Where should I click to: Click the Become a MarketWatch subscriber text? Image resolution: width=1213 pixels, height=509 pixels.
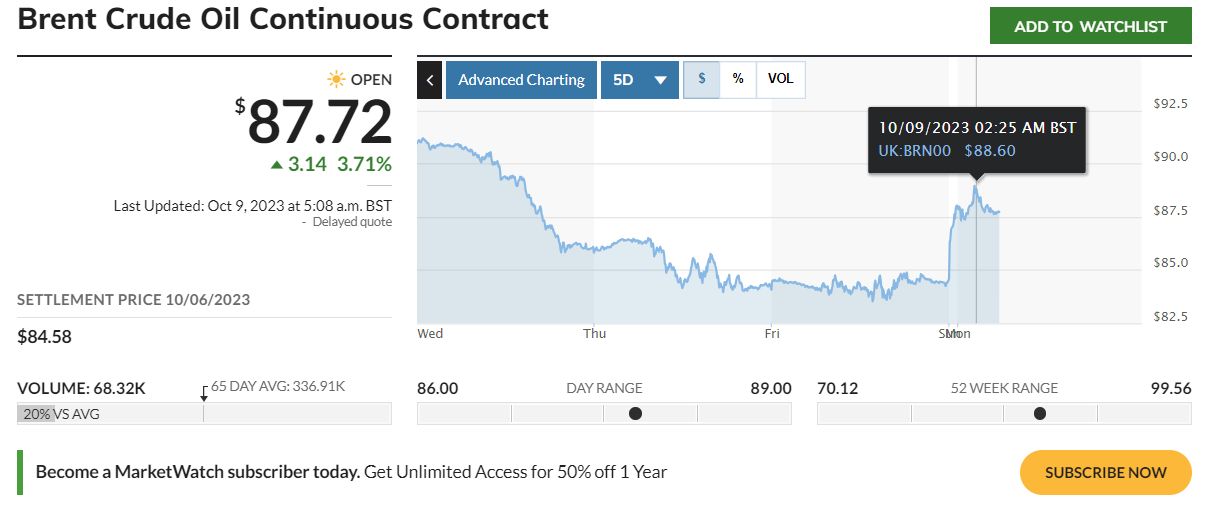[198, 472]
